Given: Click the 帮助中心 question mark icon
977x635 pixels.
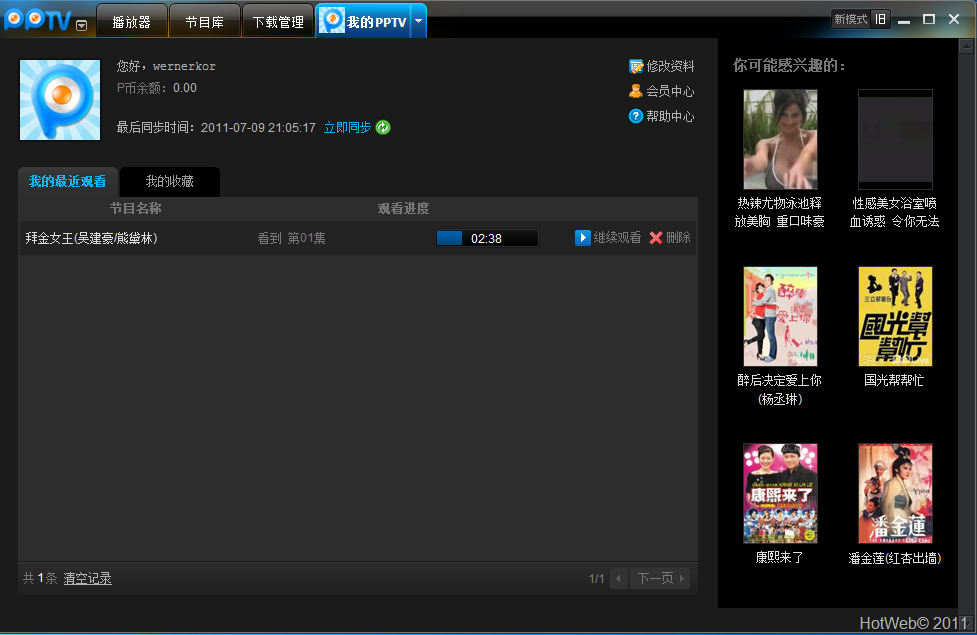Looking at the screenshot, I should [636, 116].
